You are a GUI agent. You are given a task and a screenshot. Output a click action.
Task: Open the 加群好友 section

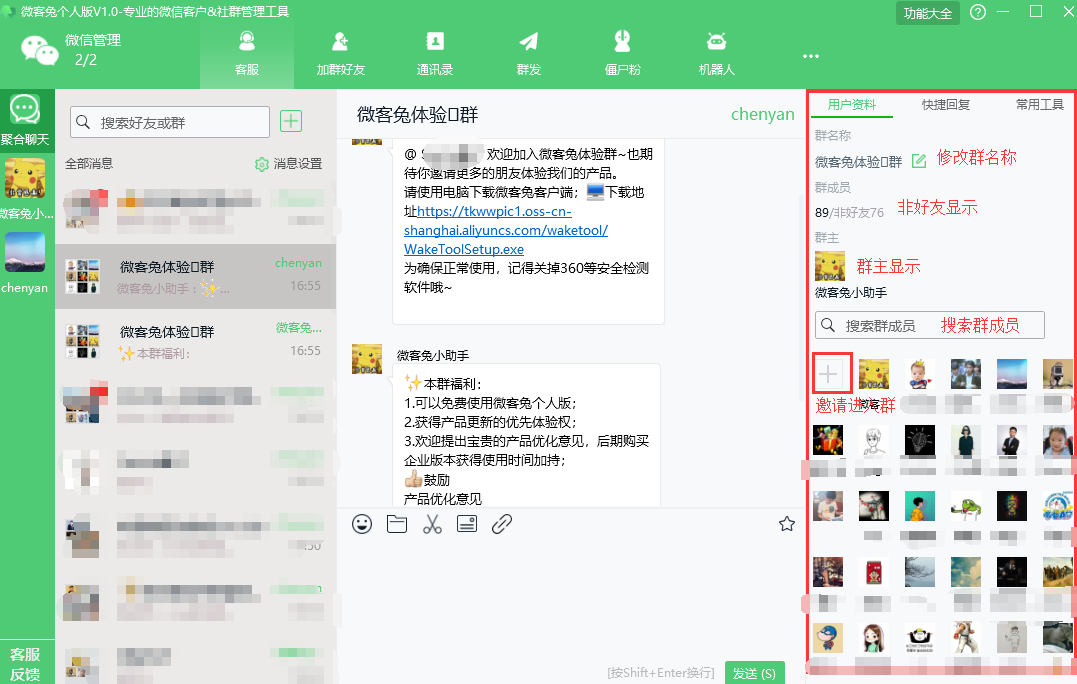340,54
